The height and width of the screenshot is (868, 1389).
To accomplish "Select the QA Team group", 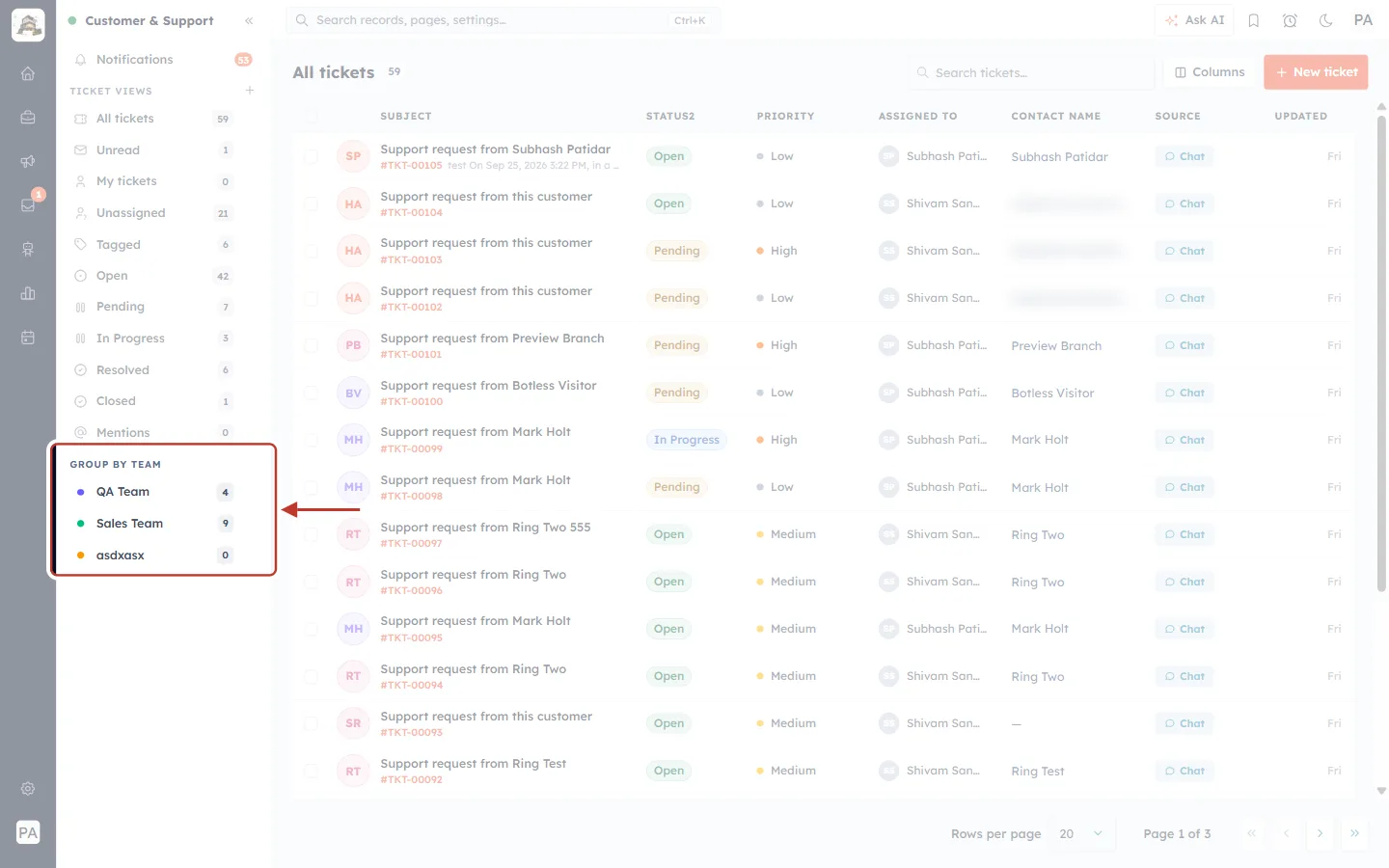I will coord(152,492).
